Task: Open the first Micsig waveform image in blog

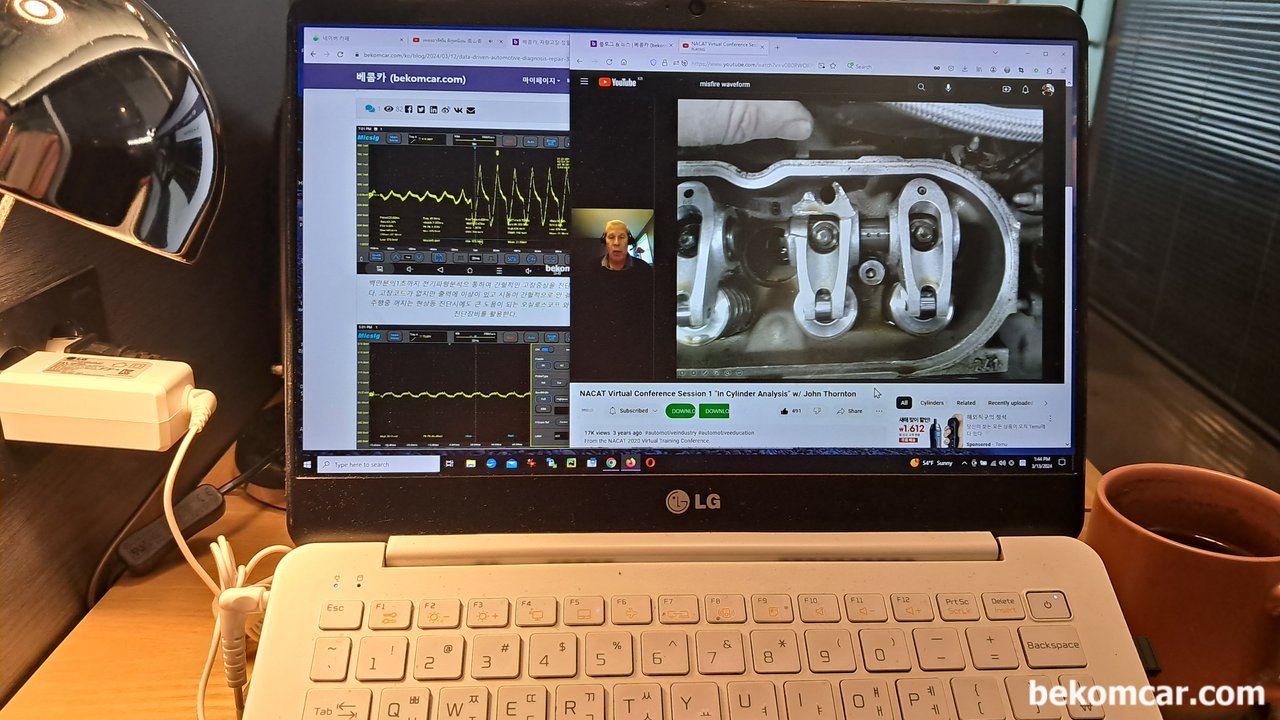Action: click(x=463, y=201)
